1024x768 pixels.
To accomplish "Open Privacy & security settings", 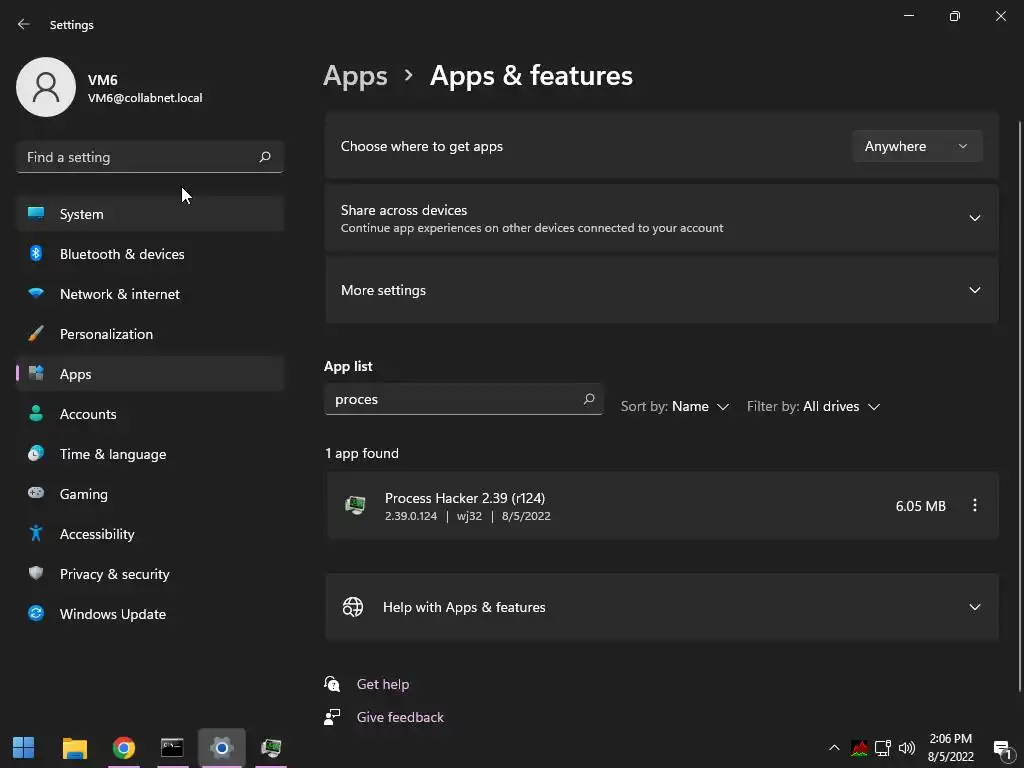I will [x=115, y=574].
